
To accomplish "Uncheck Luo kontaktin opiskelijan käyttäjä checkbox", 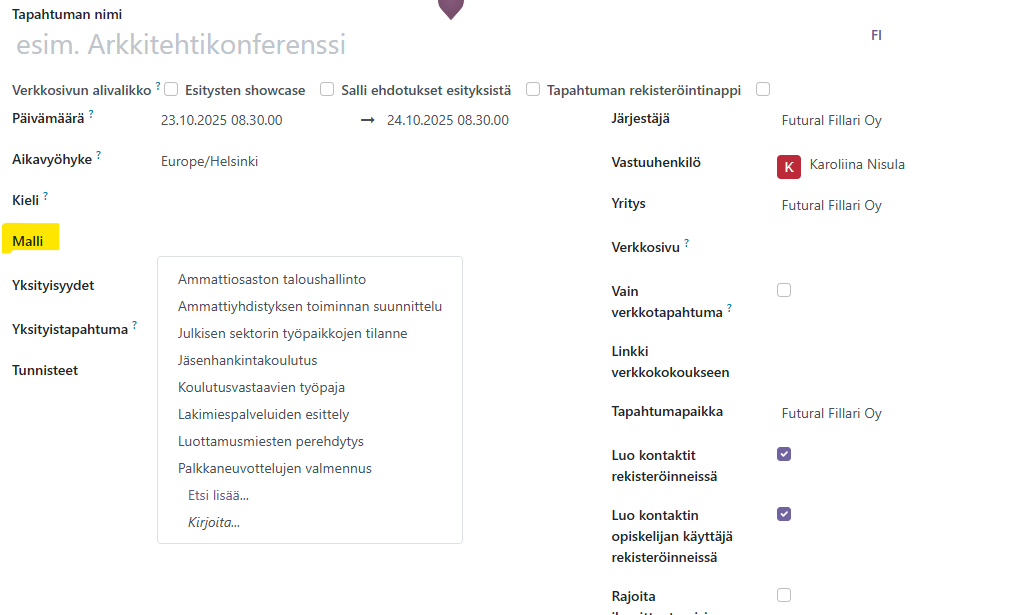I will click(x=784, y=514).
